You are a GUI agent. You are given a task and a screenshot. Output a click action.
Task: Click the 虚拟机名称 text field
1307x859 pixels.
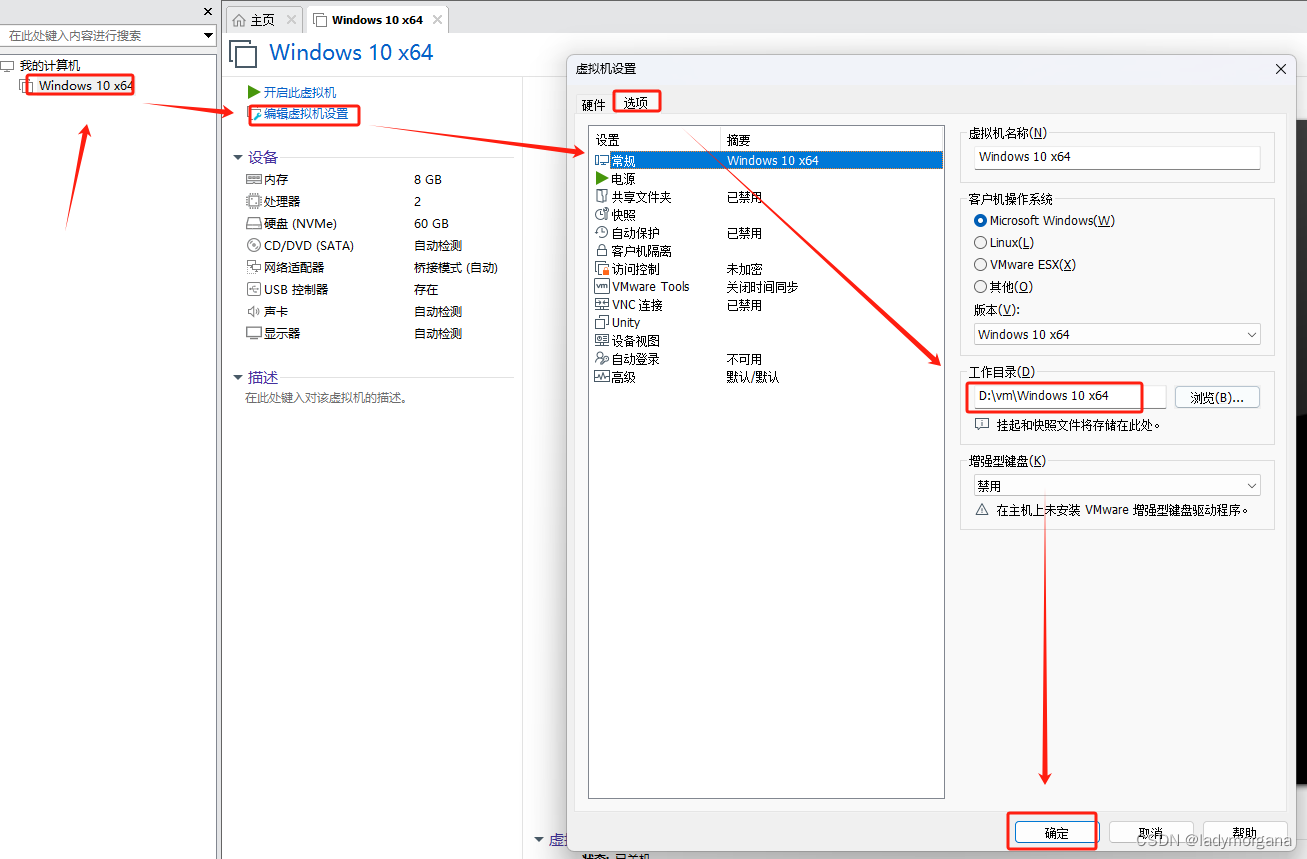pos(1117,157)
